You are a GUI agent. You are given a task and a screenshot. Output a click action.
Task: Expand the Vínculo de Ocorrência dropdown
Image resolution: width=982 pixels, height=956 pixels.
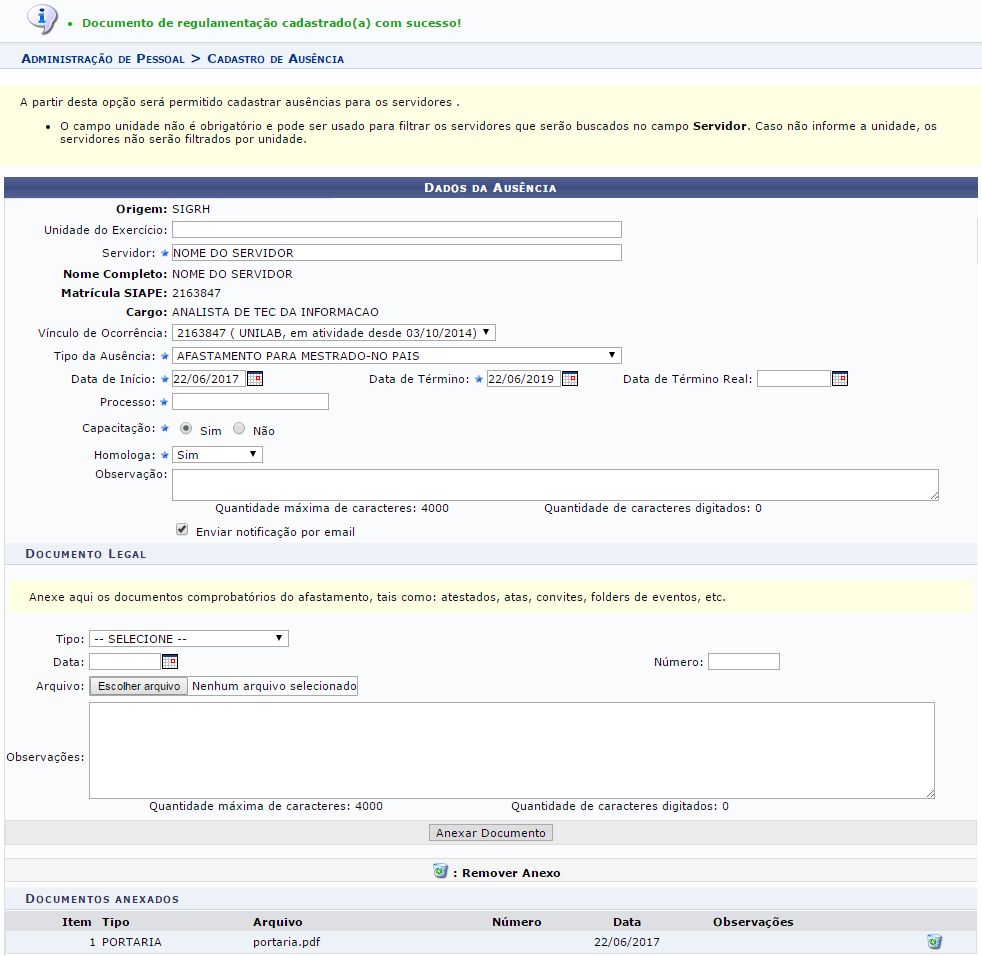[333, 332]
